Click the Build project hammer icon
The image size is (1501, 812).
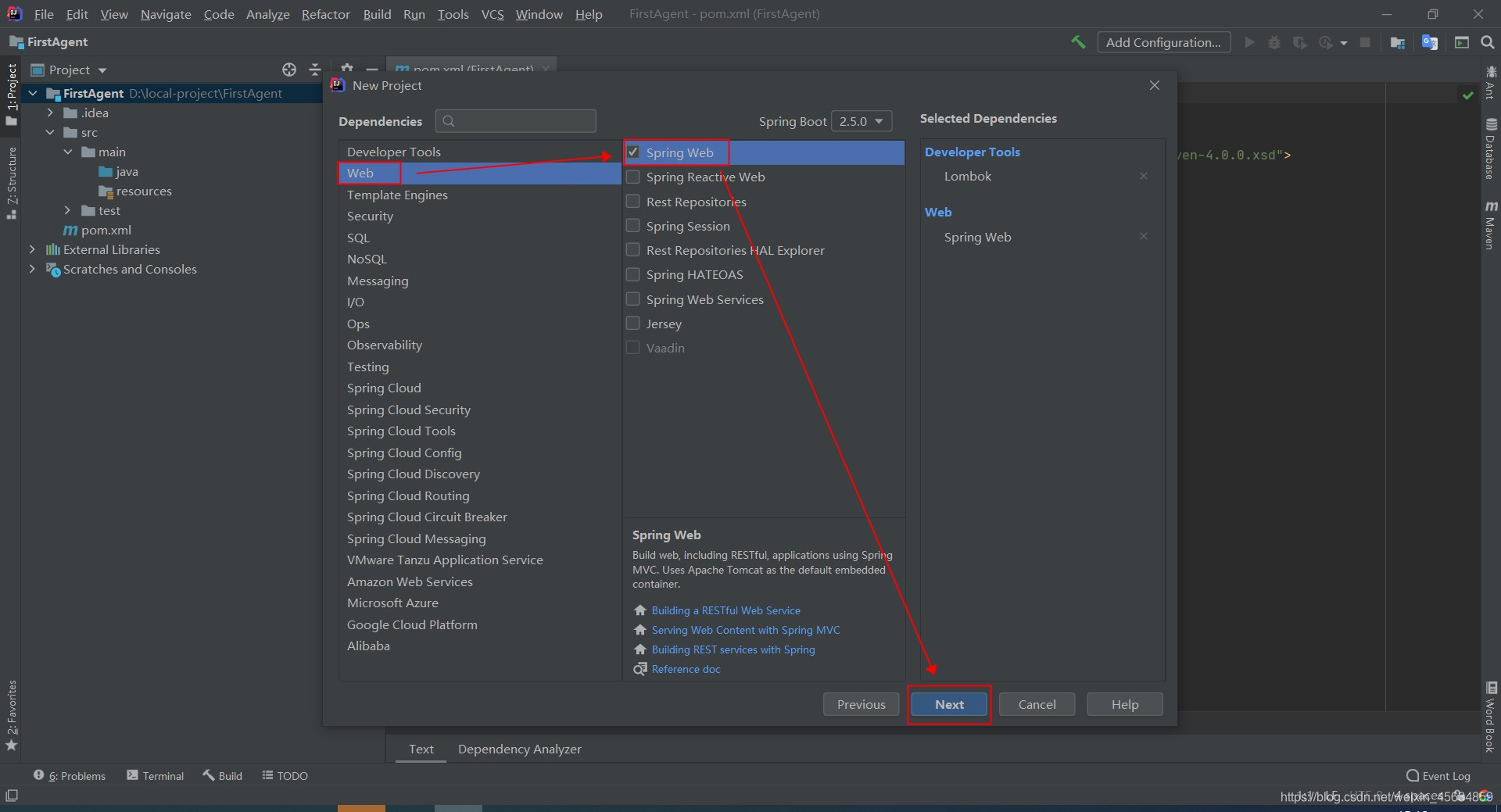1078,42
